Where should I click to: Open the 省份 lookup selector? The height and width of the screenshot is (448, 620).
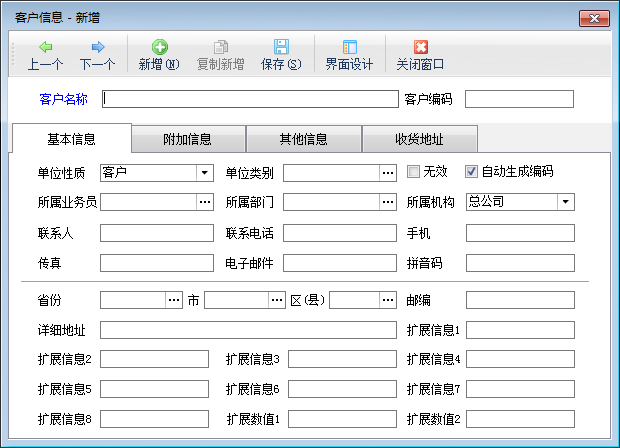[x=173, y=300]
